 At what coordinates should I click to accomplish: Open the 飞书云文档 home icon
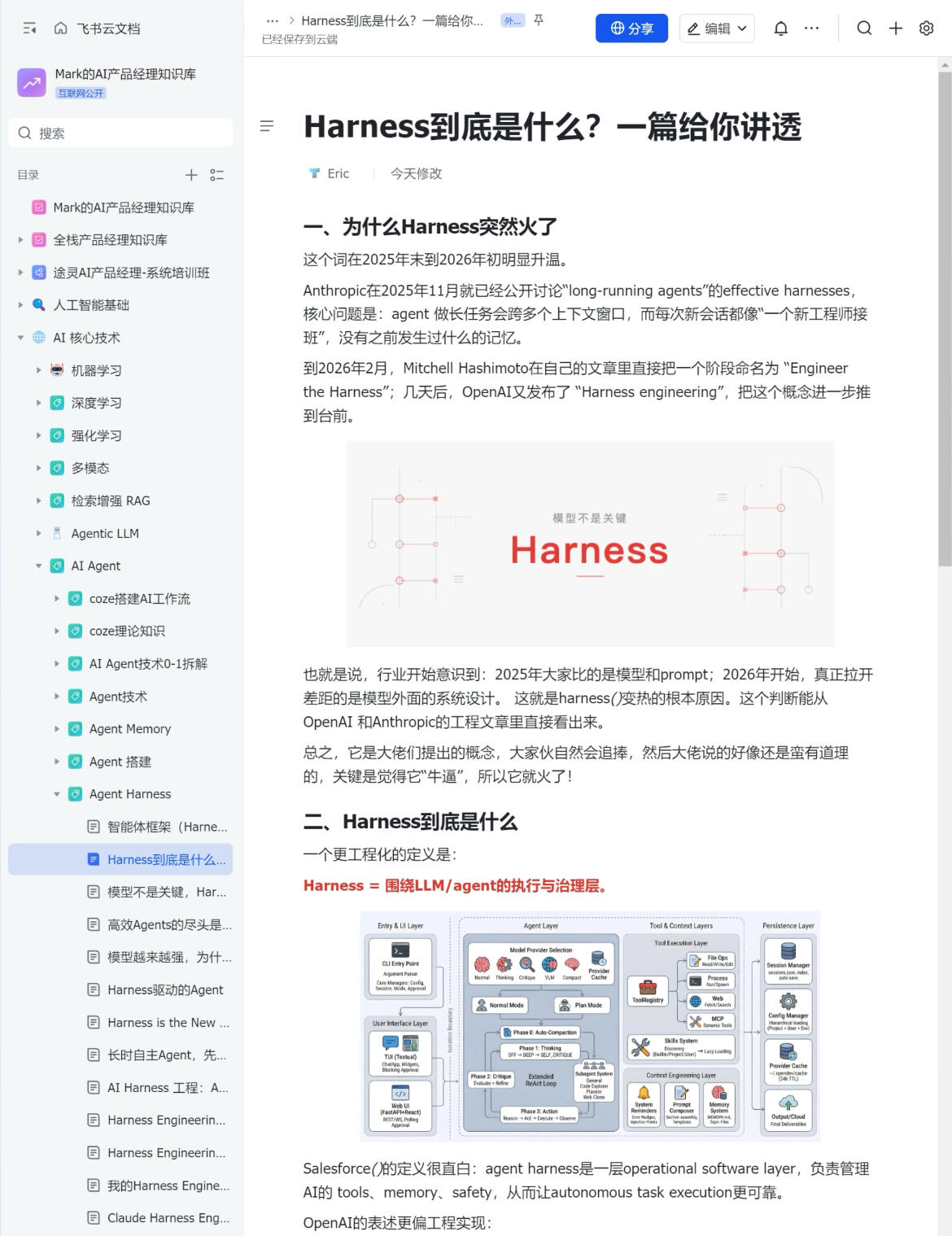point(60,28)
